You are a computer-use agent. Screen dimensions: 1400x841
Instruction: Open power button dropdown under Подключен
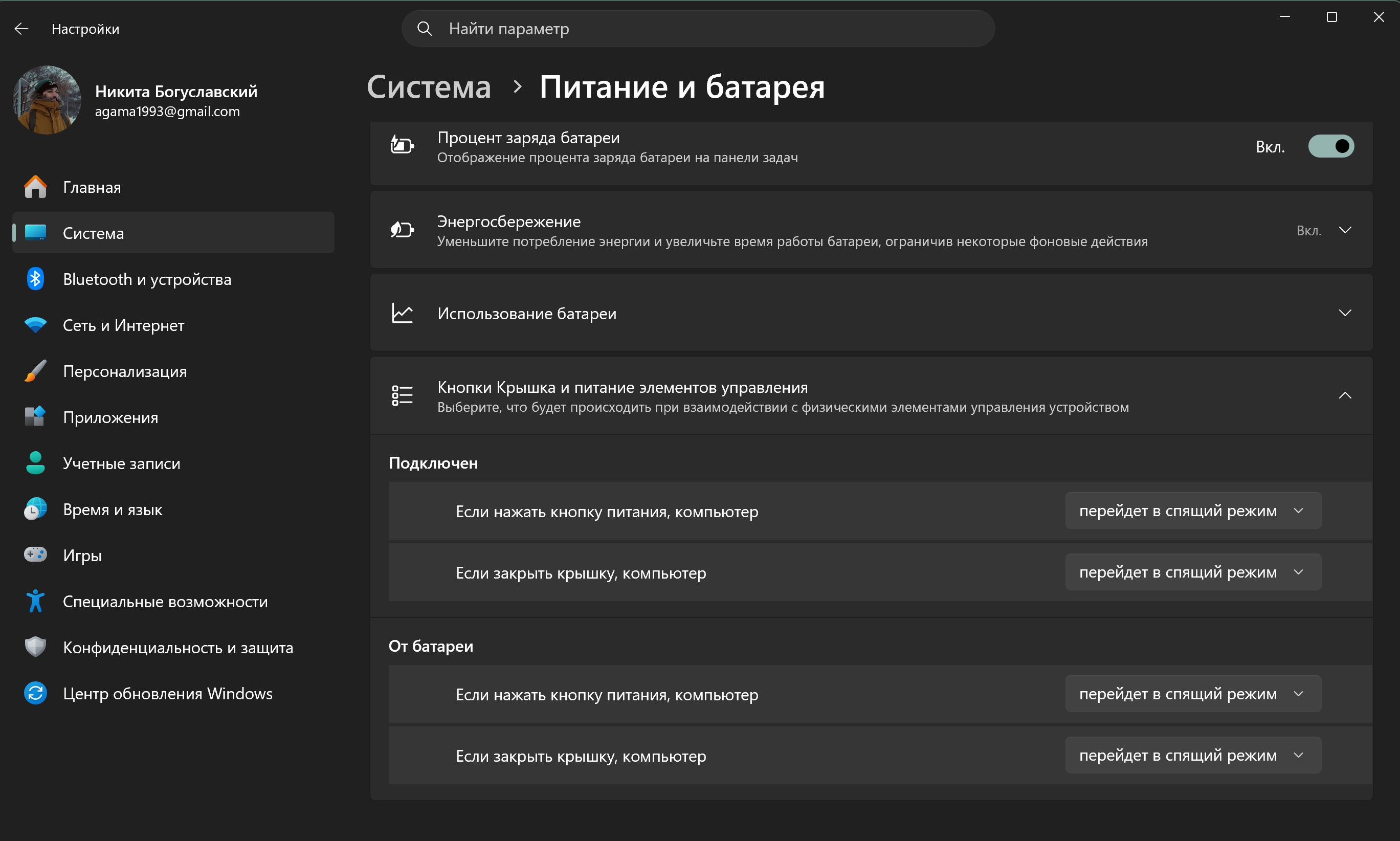coord(1193,511)
